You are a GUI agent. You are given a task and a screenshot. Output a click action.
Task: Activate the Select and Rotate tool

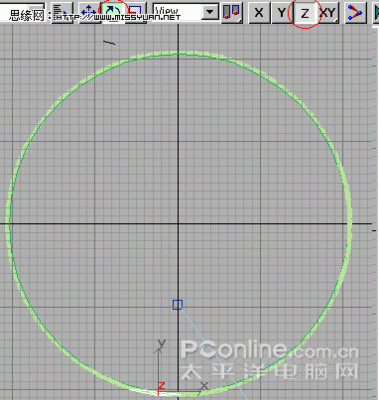pos(112,13)
